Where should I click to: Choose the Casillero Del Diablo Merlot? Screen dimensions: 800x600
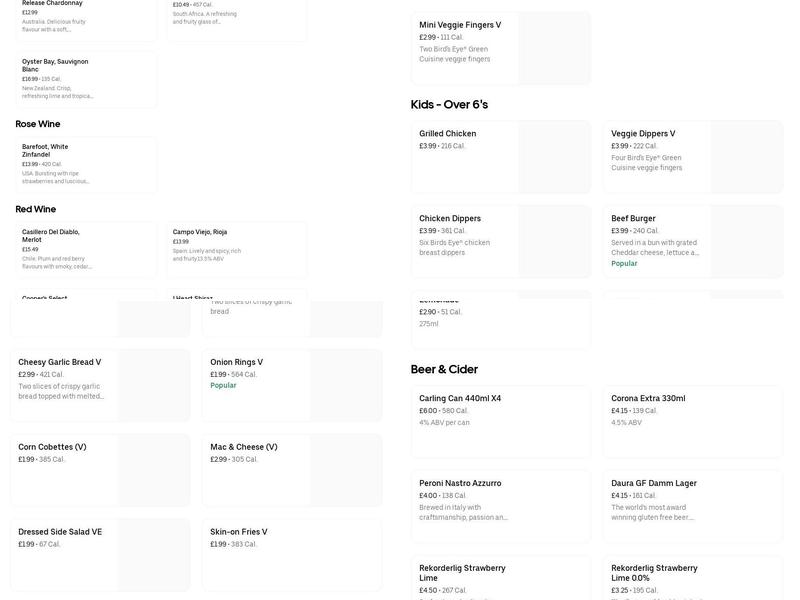click(86, 249)
